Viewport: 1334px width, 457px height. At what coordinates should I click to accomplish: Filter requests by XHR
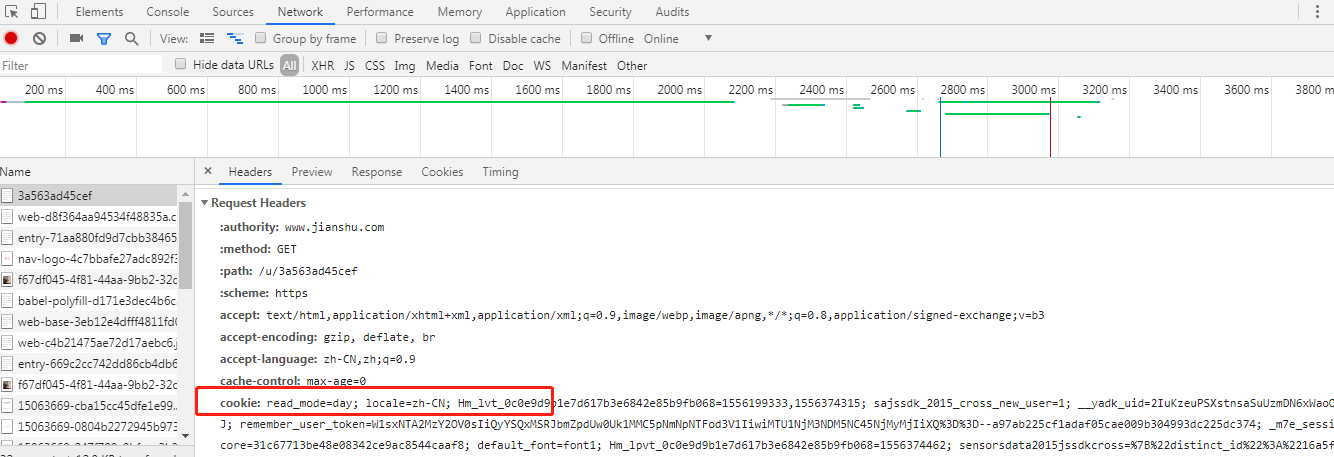323,65
